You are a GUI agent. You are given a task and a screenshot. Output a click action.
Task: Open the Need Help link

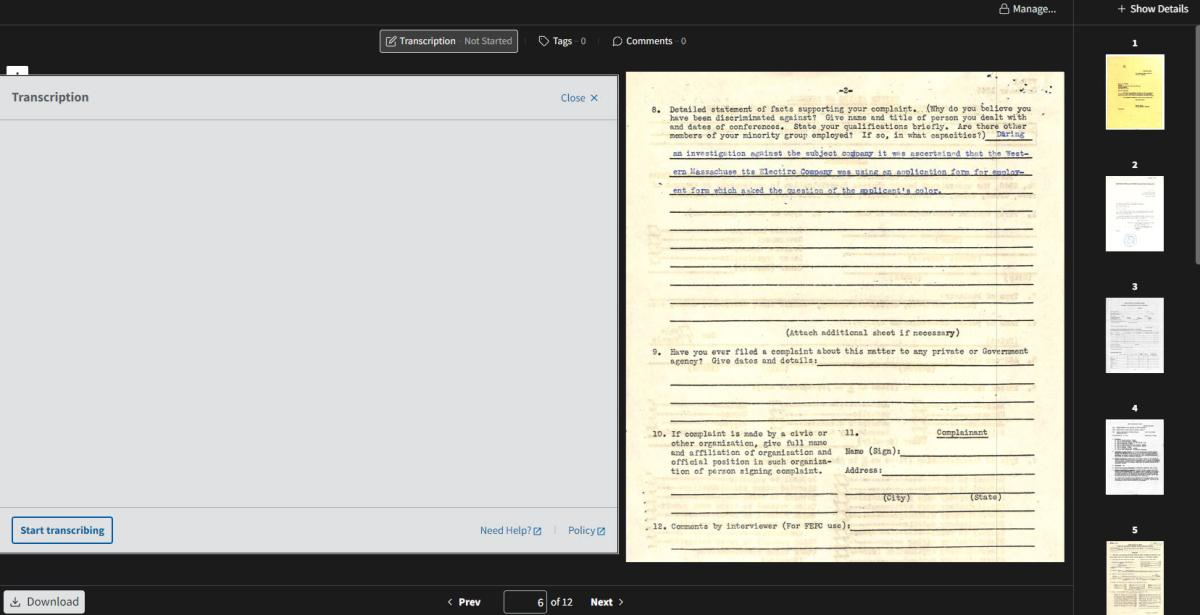point(510,531)
